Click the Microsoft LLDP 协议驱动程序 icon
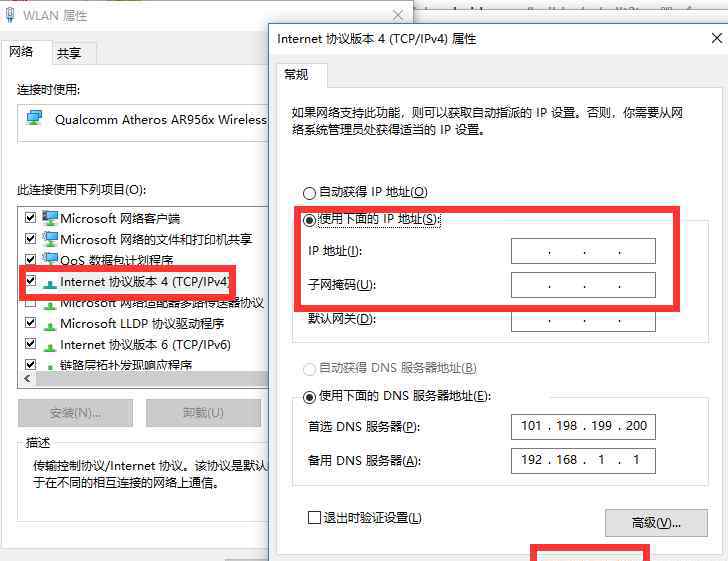Screen dimensions: 728x561 point(50,324)
